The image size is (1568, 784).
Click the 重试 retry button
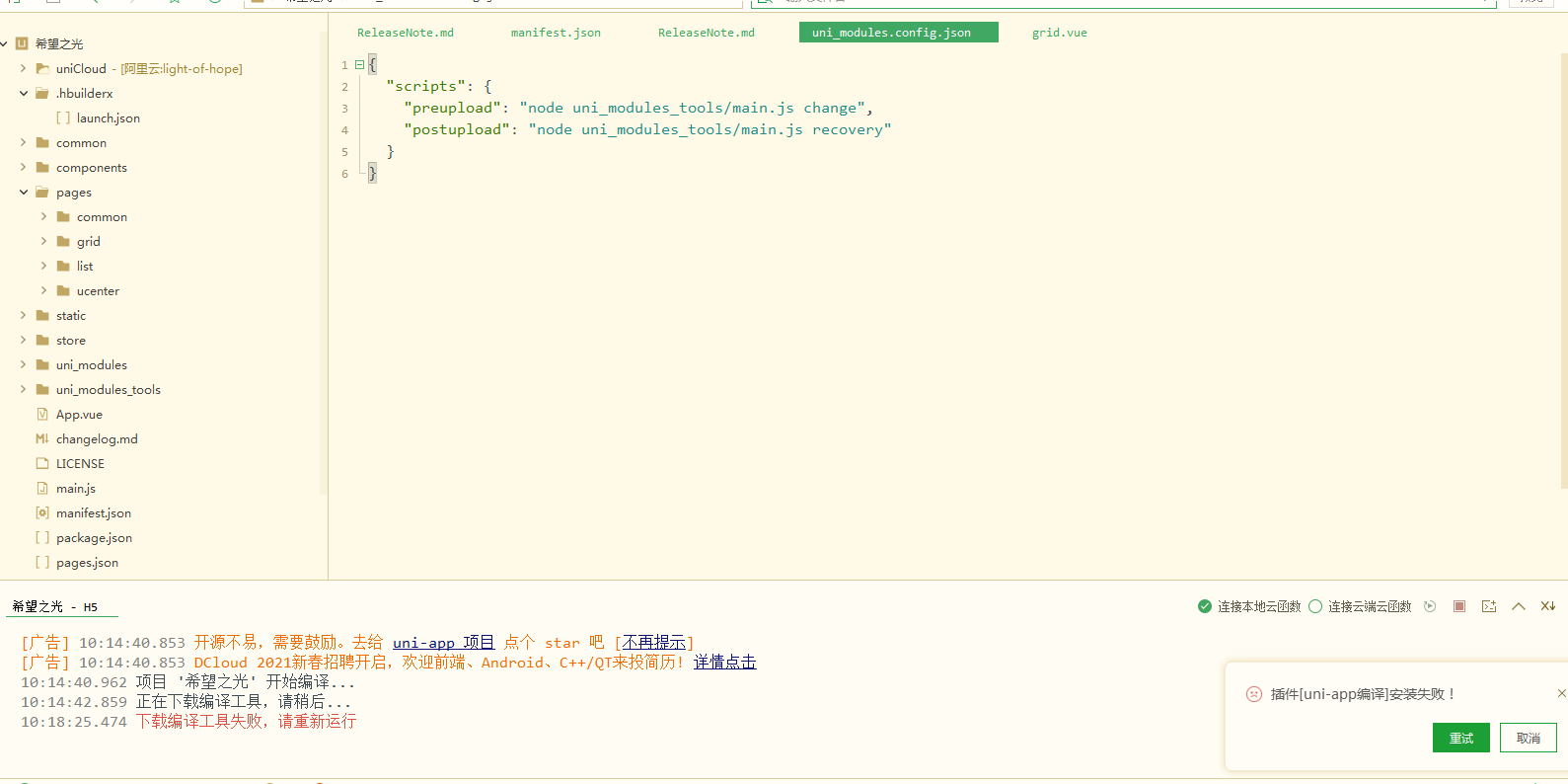point(1460,738)
